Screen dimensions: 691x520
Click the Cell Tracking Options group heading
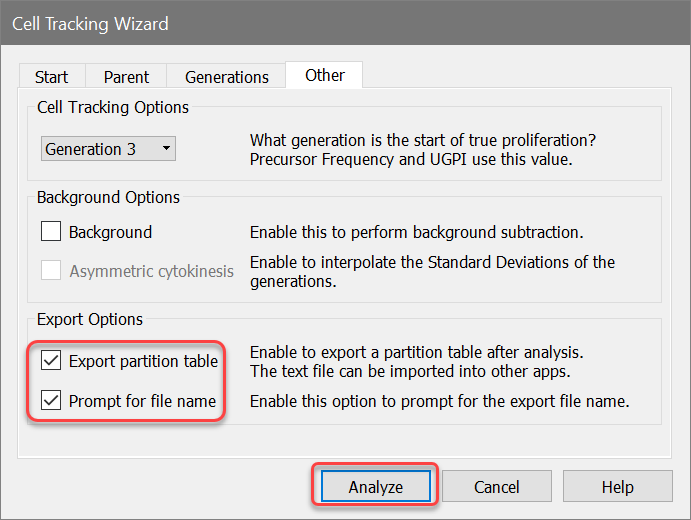(x=113, y=107)
